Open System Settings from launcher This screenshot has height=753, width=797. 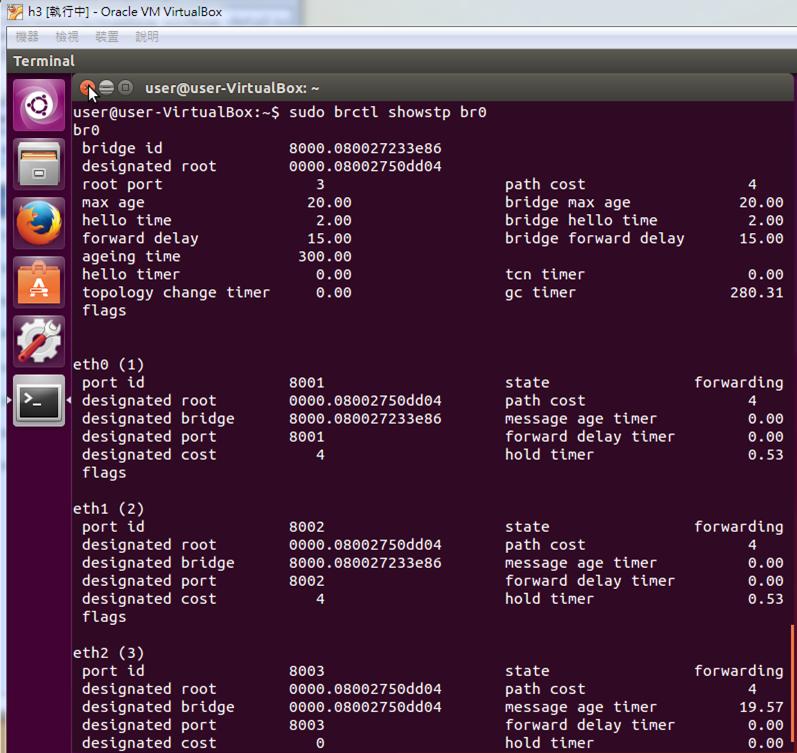coord(39,341)
